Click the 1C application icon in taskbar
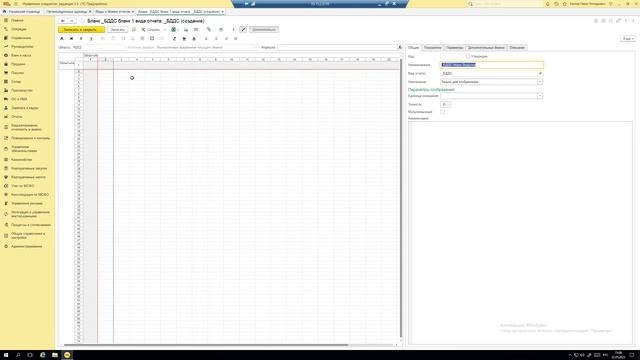 (x=67, y=355)
